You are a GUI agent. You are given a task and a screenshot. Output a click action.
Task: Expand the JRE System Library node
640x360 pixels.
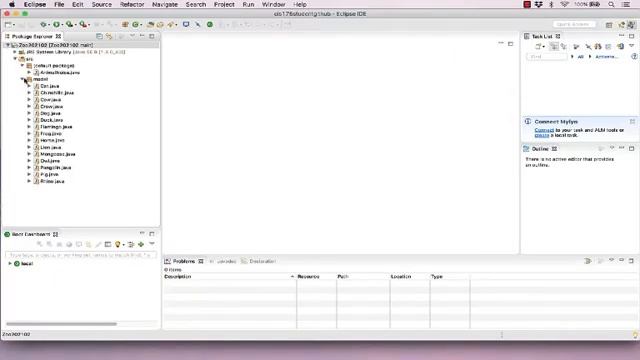point(15,52)
